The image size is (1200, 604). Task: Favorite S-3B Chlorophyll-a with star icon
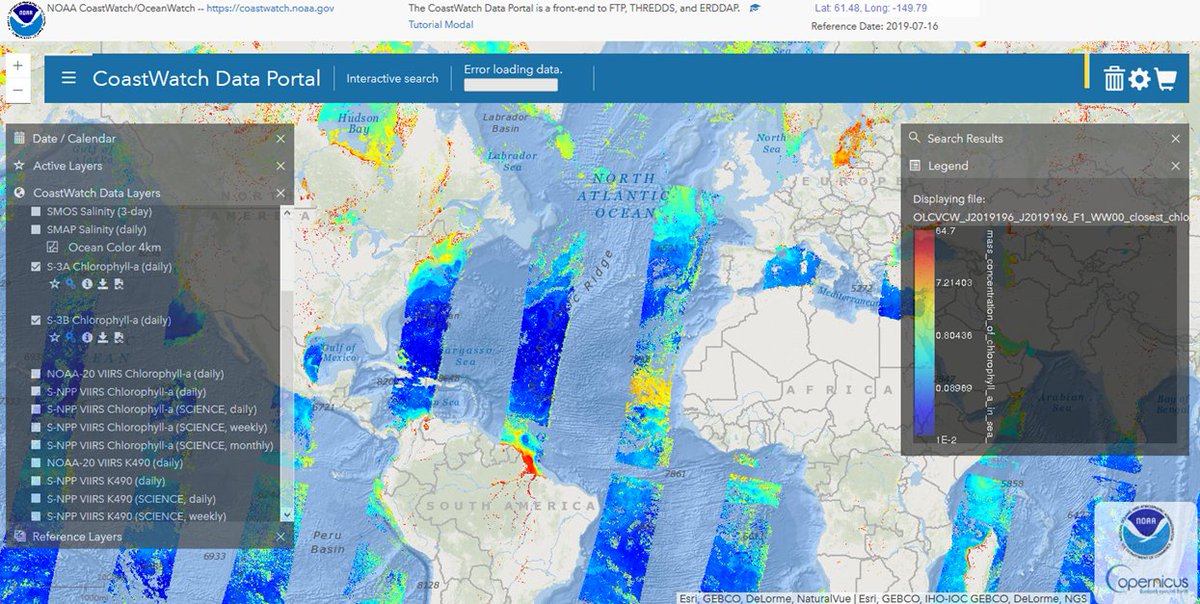pyautogui.click(x=56, y=337)
